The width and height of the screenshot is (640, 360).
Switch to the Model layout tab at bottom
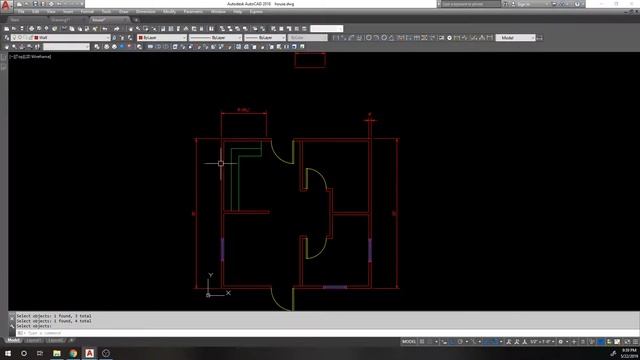pyautogui.click(x=13, y=340)
